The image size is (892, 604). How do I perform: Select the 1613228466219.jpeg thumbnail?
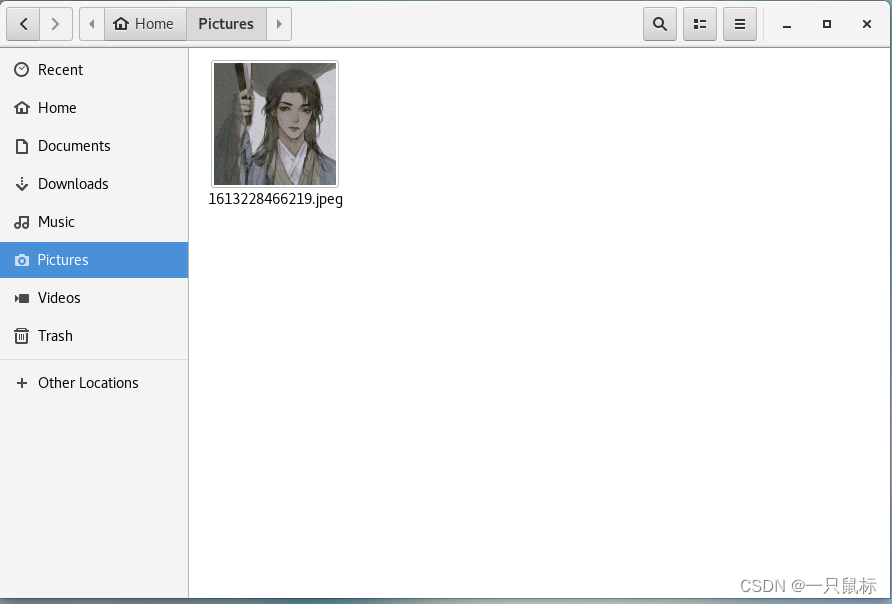tap(275, 124)
